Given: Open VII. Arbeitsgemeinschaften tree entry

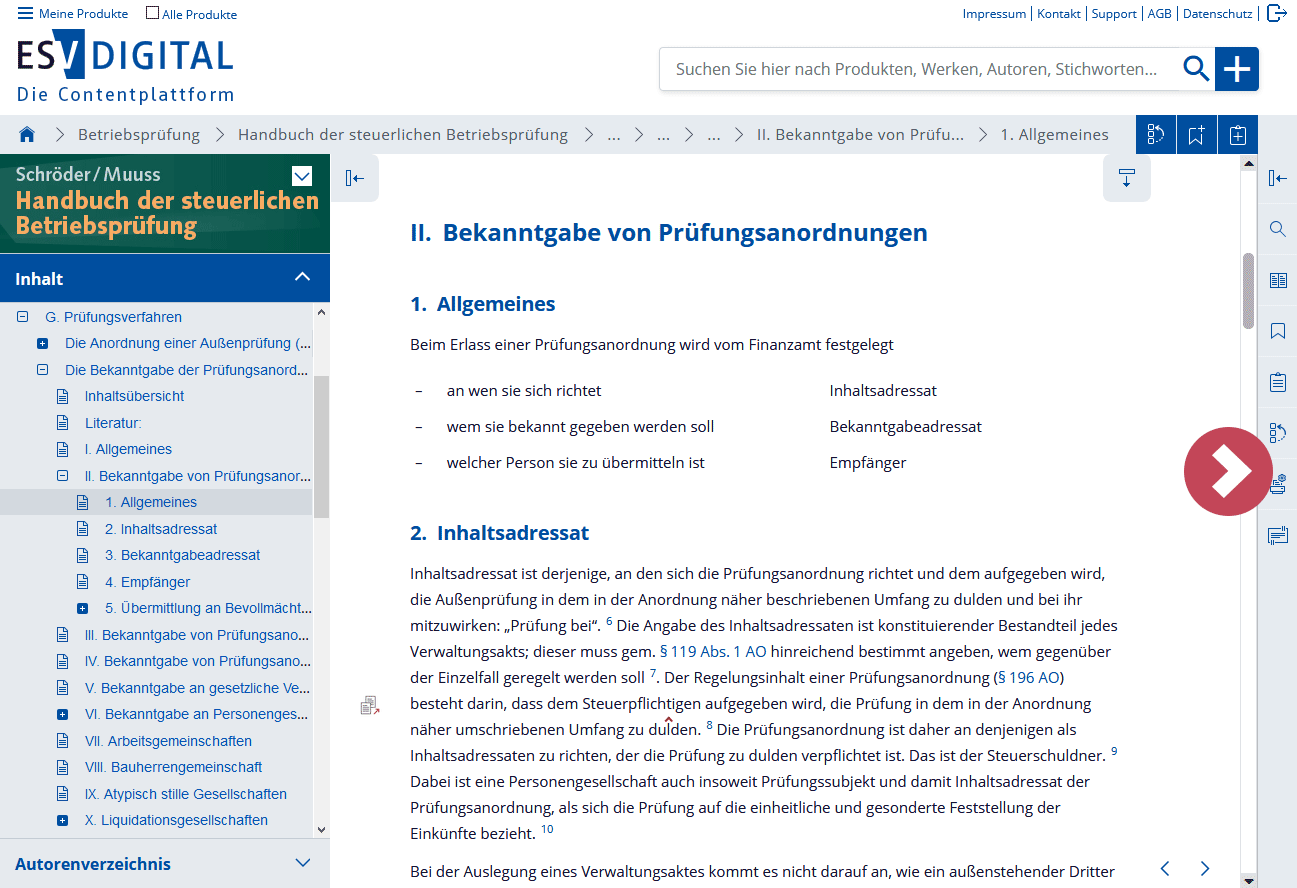Looking at the screenshot, I should pyautogui.click(x=168, y=741).
